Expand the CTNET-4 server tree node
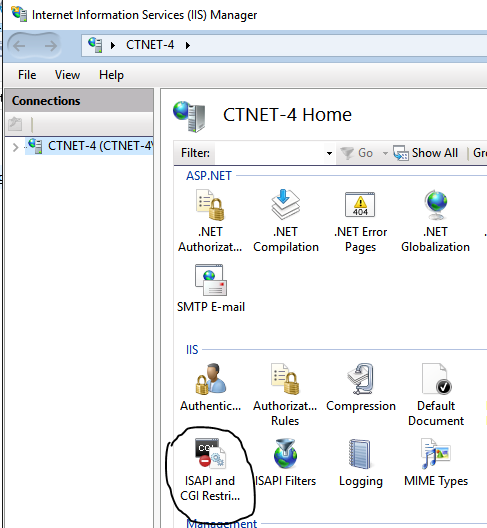 pyautogui.click(x=15, y=147)
